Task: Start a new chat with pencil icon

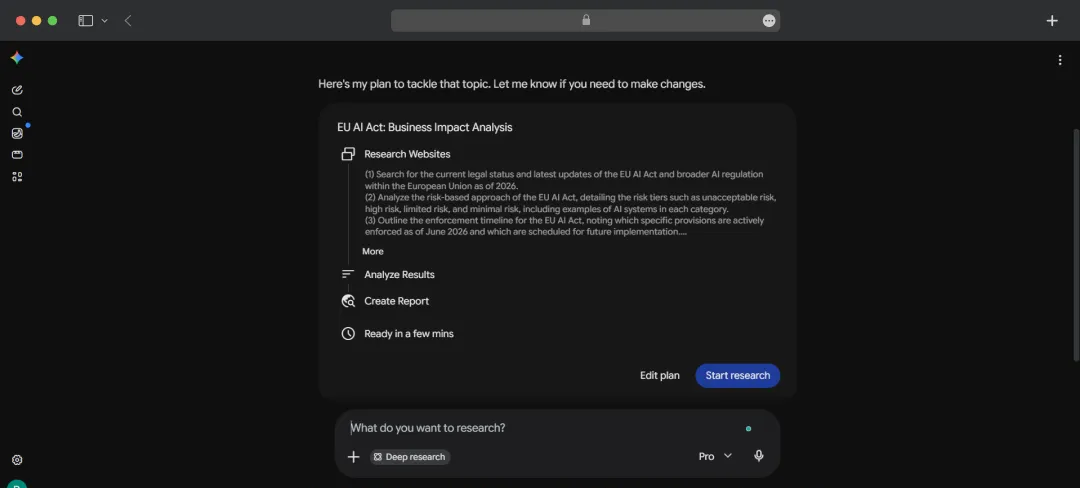Action: tap(17, 89)
